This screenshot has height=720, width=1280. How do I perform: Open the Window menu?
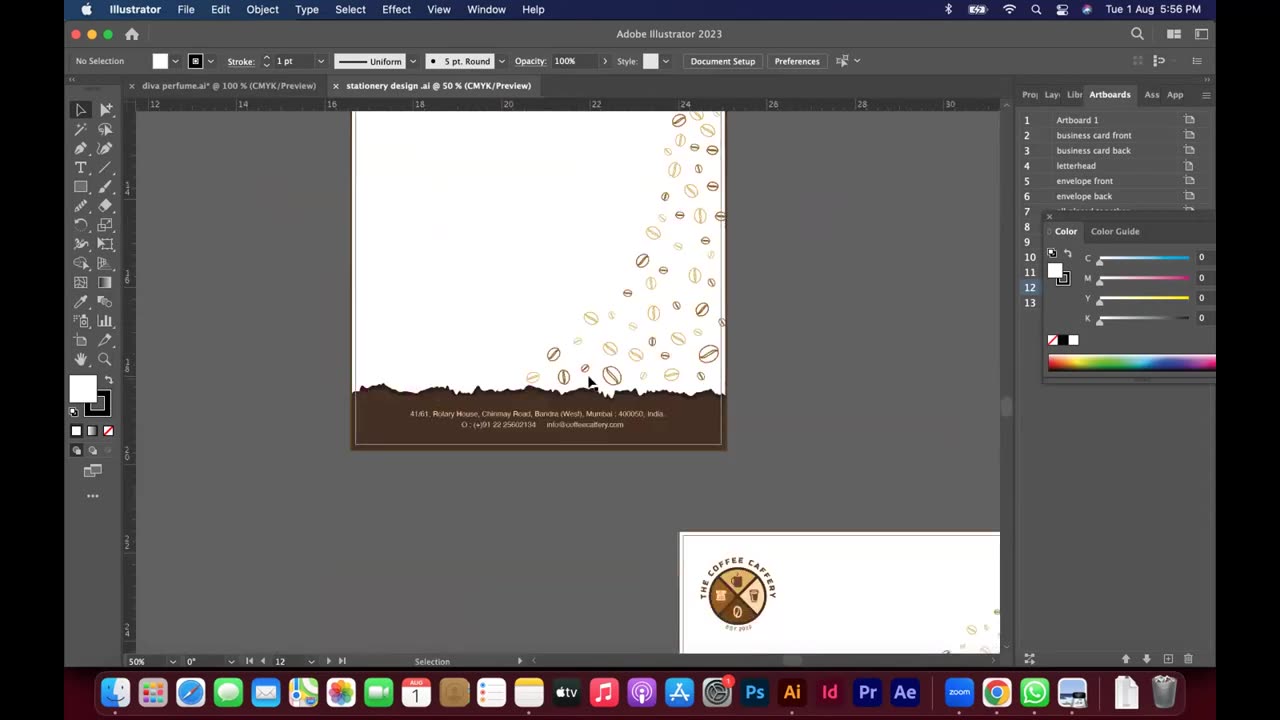(x=486, y=10)
